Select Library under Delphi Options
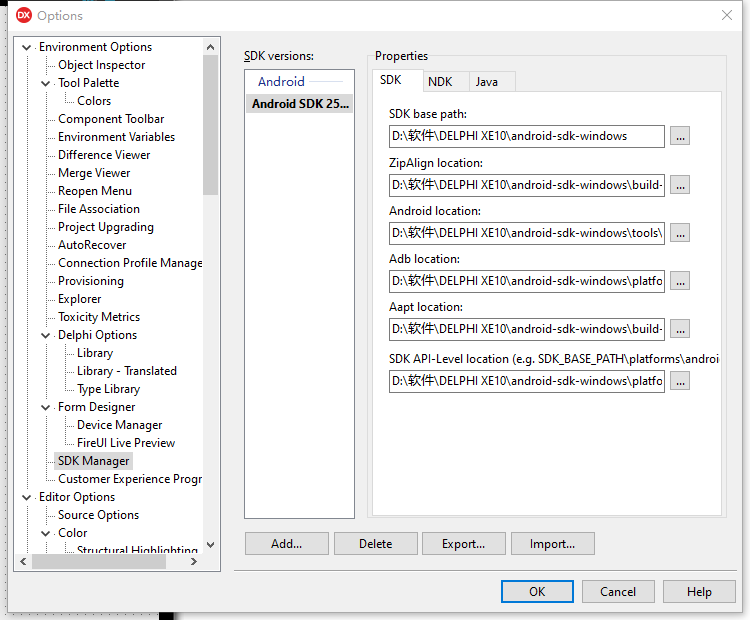This screenshot has width=750, height=620. click(95, 354)
